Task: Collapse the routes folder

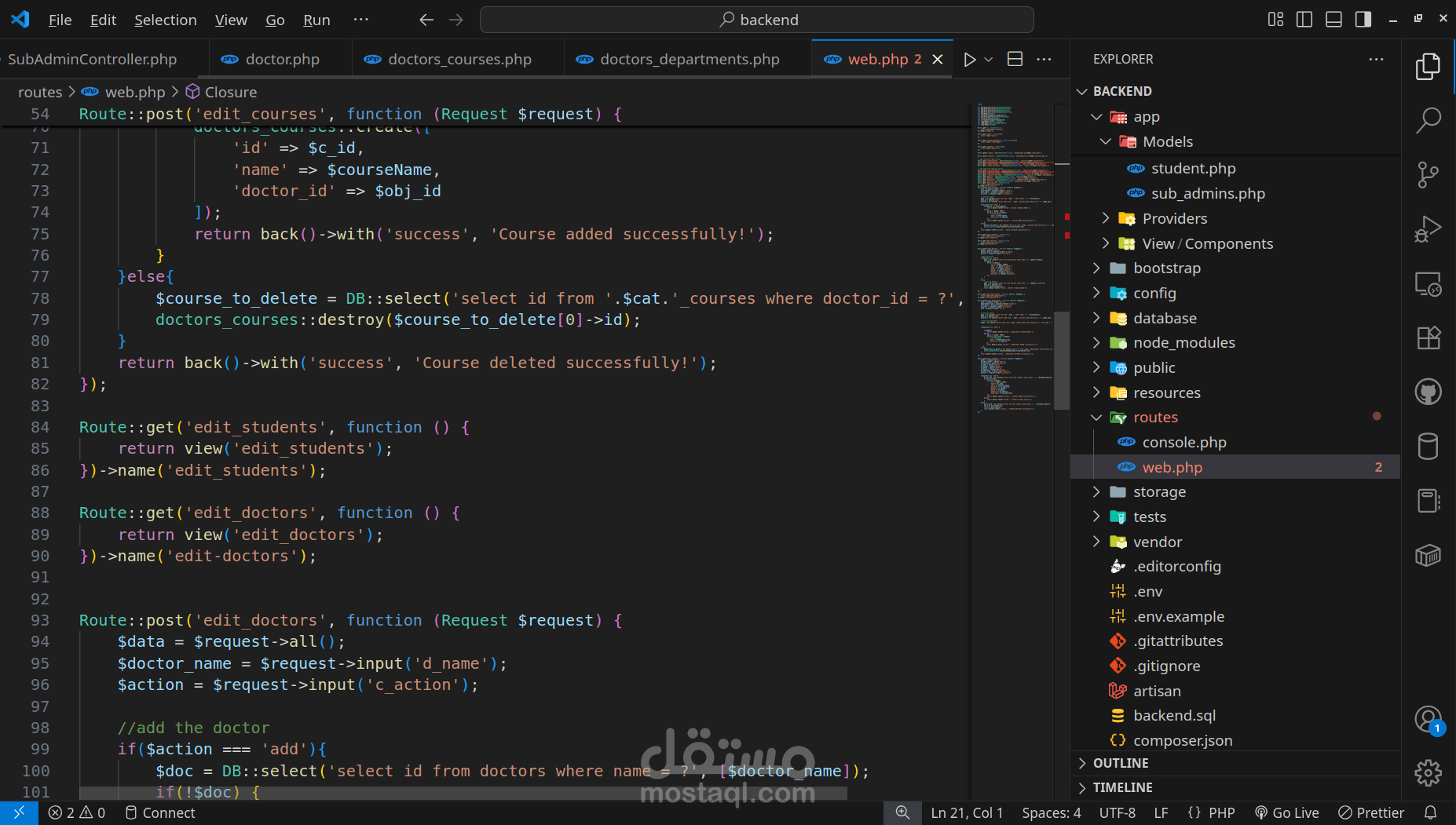Action: point(1096,418)
